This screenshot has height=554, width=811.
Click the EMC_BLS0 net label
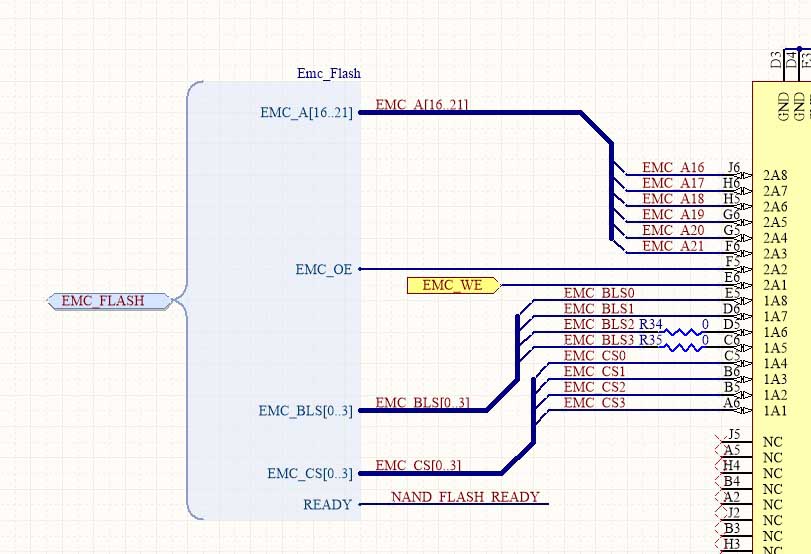click(599, 294)
